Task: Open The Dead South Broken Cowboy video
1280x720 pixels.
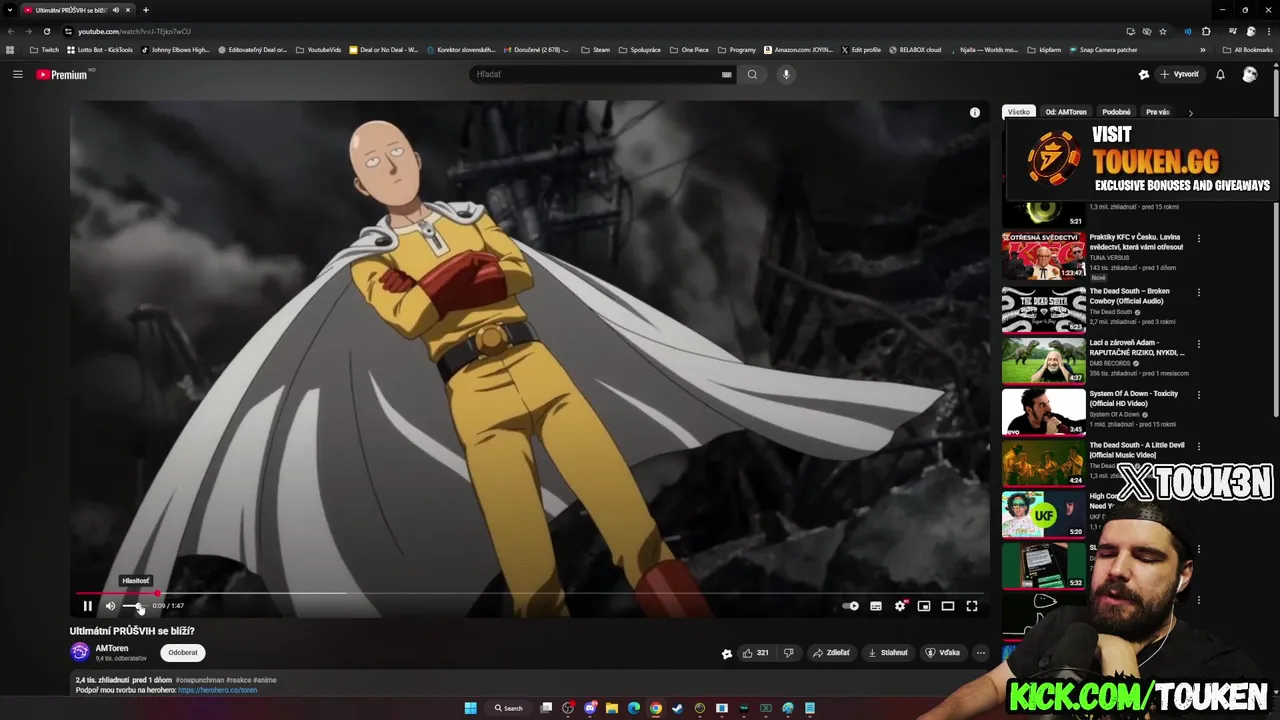Action: [1129, 296]
